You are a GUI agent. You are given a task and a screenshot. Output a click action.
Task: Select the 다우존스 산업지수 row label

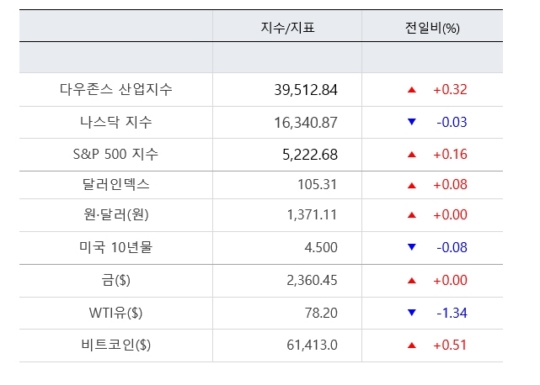[116, 90]
